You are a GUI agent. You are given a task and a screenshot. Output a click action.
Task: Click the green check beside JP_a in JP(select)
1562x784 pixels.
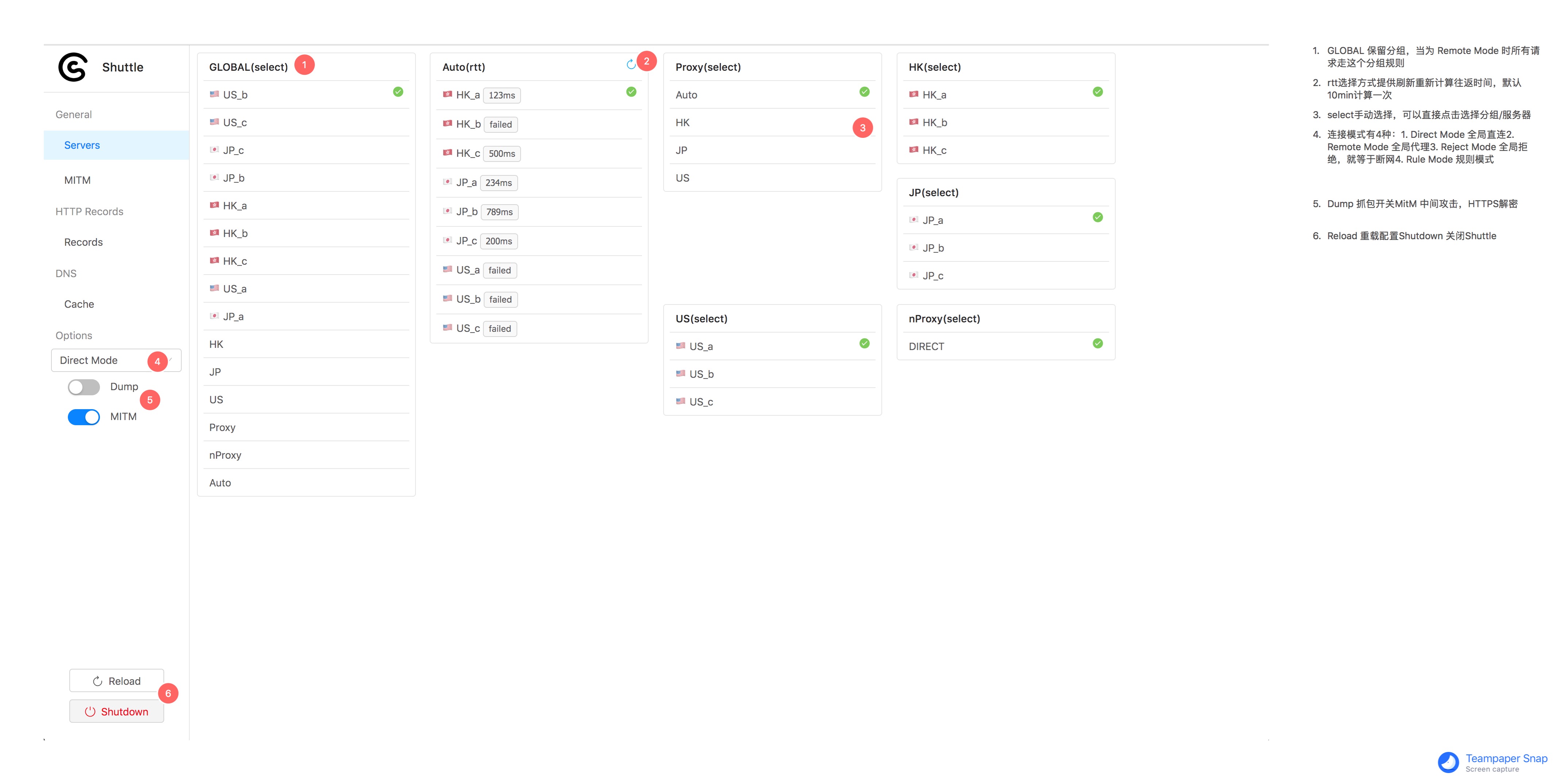(1098, 217)
